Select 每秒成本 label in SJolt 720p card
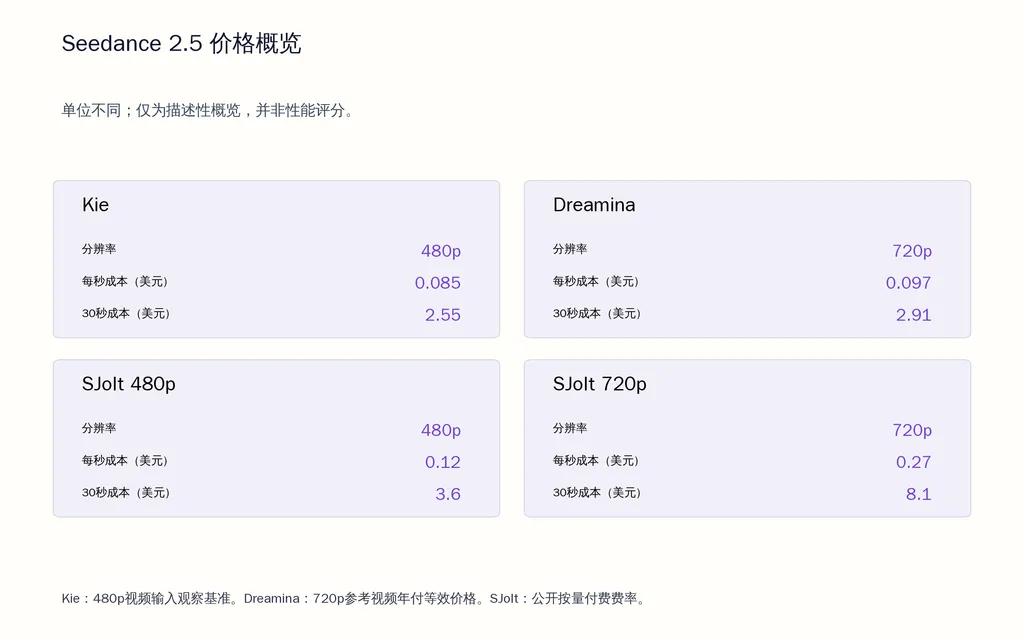 (x=596, y=460)
